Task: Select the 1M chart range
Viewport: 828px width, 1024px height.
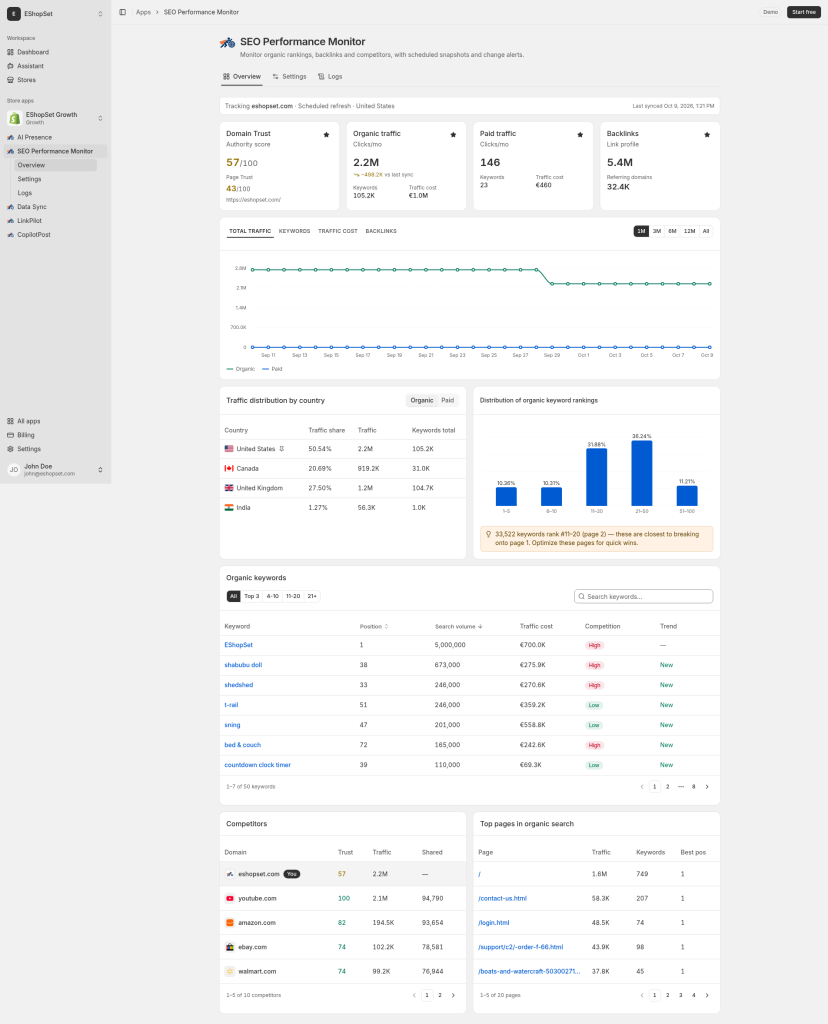Action: [x=641, y=231]
